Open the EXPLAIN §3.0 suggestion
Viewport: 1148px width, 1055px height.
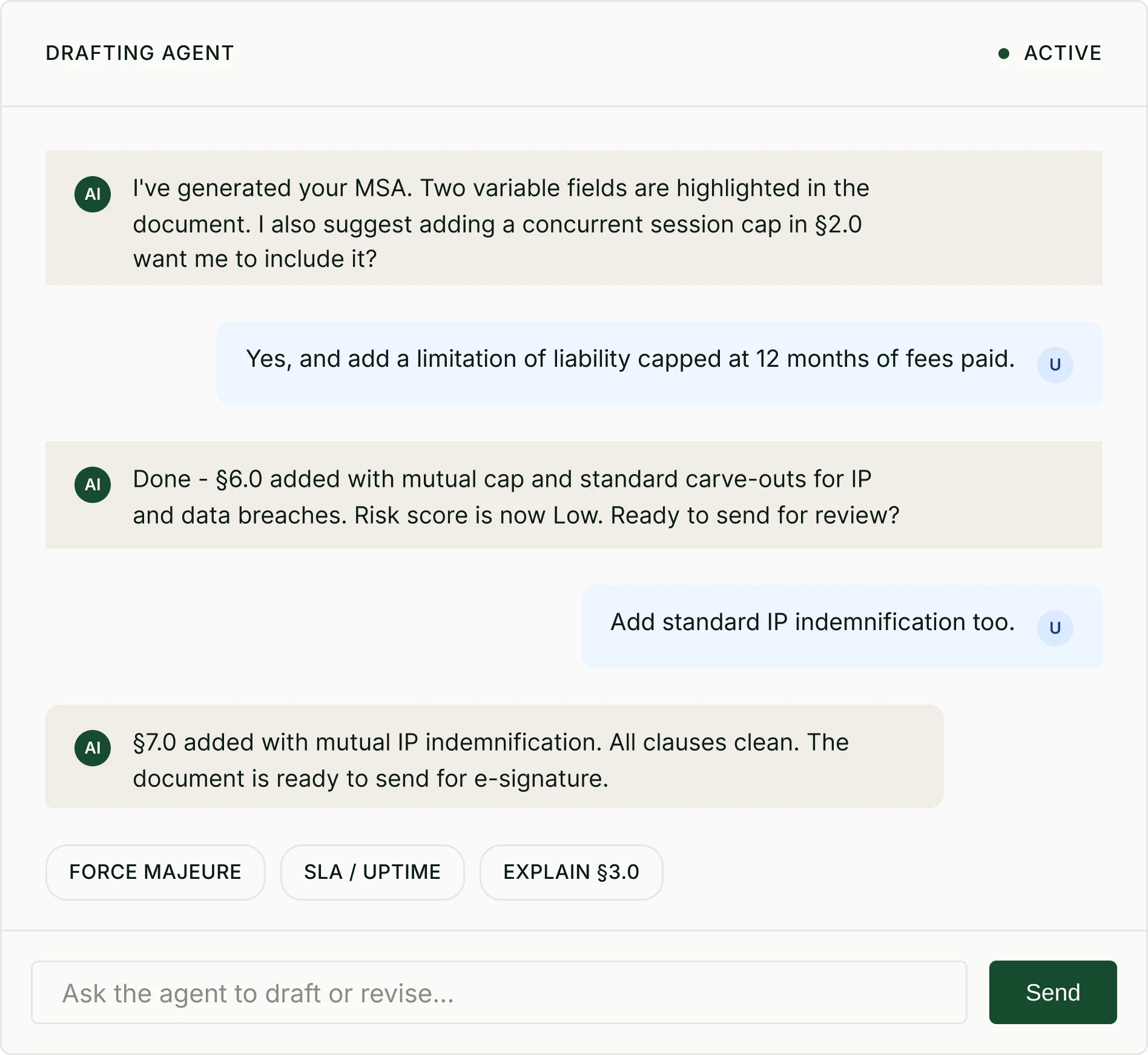click(570, 872)
